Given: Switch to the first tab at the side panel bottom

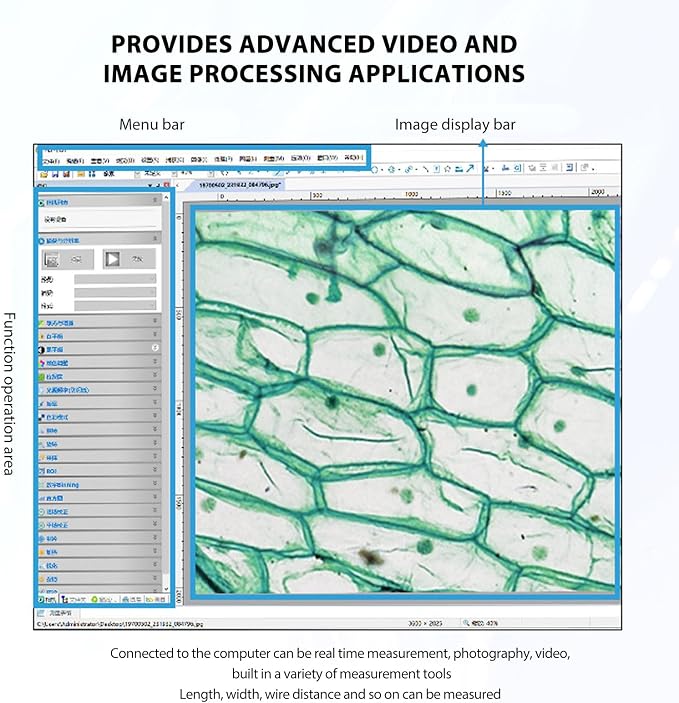Looking at the screenshot, I should click(x=47, y=599).
